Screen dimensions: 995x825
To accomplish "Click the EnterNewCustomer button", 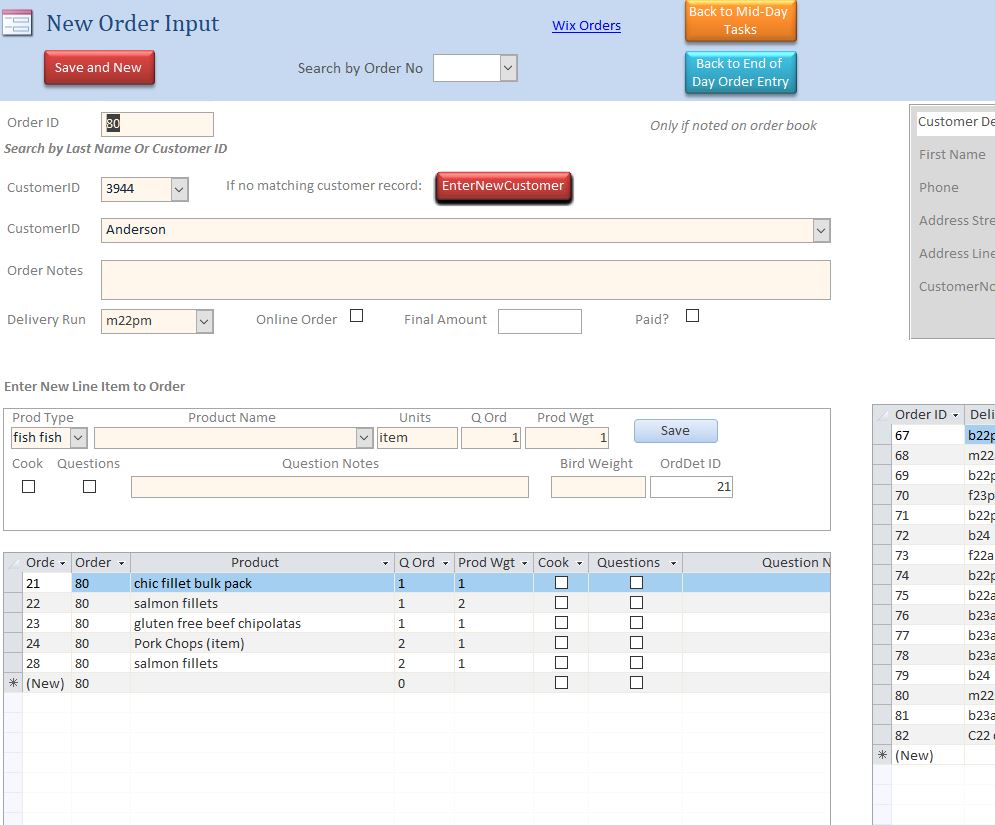I will coord(503,186).
